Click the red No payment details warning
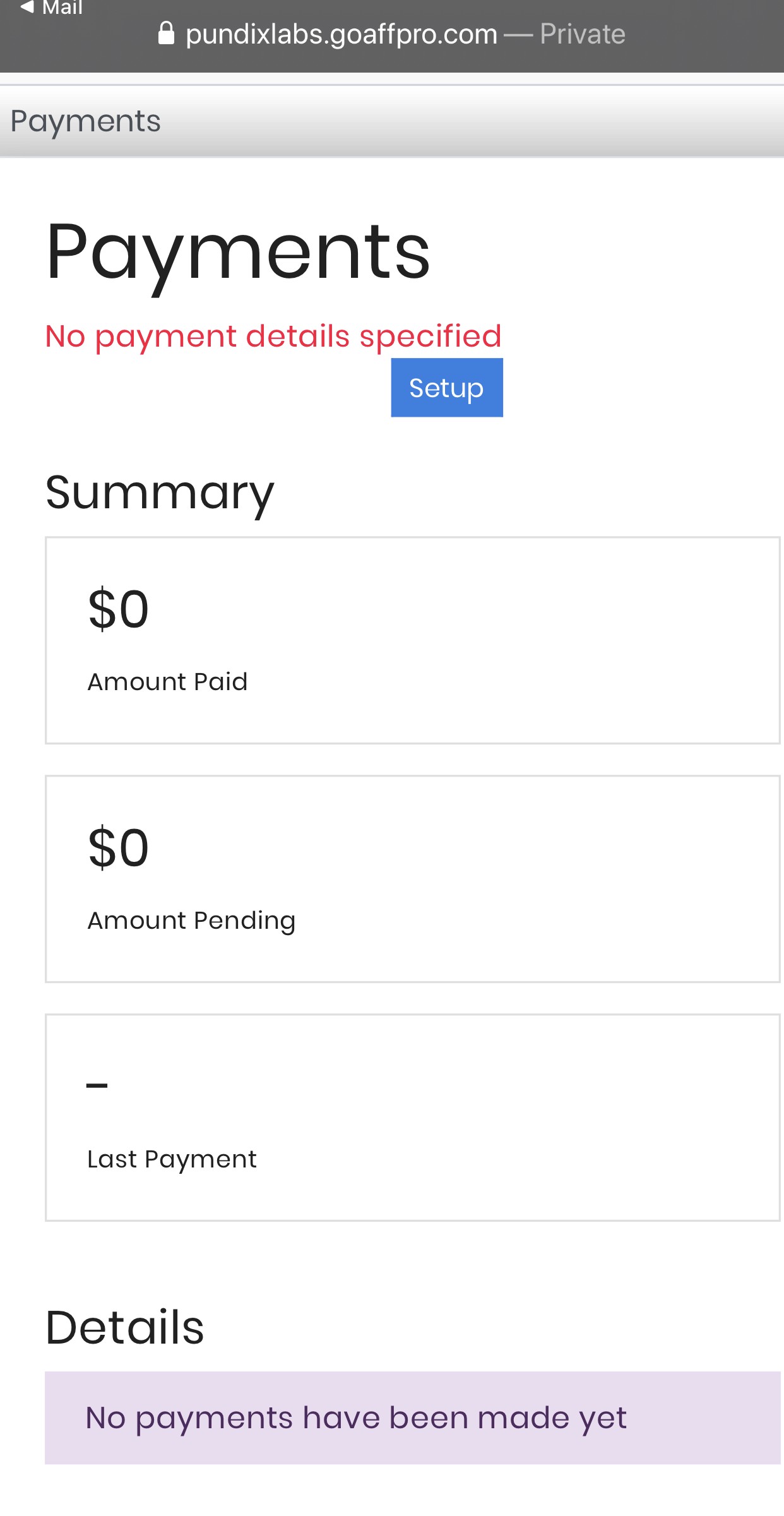The width and height of the screenshot is (784, 1516). pyautogui.click(x=273, y=336)
